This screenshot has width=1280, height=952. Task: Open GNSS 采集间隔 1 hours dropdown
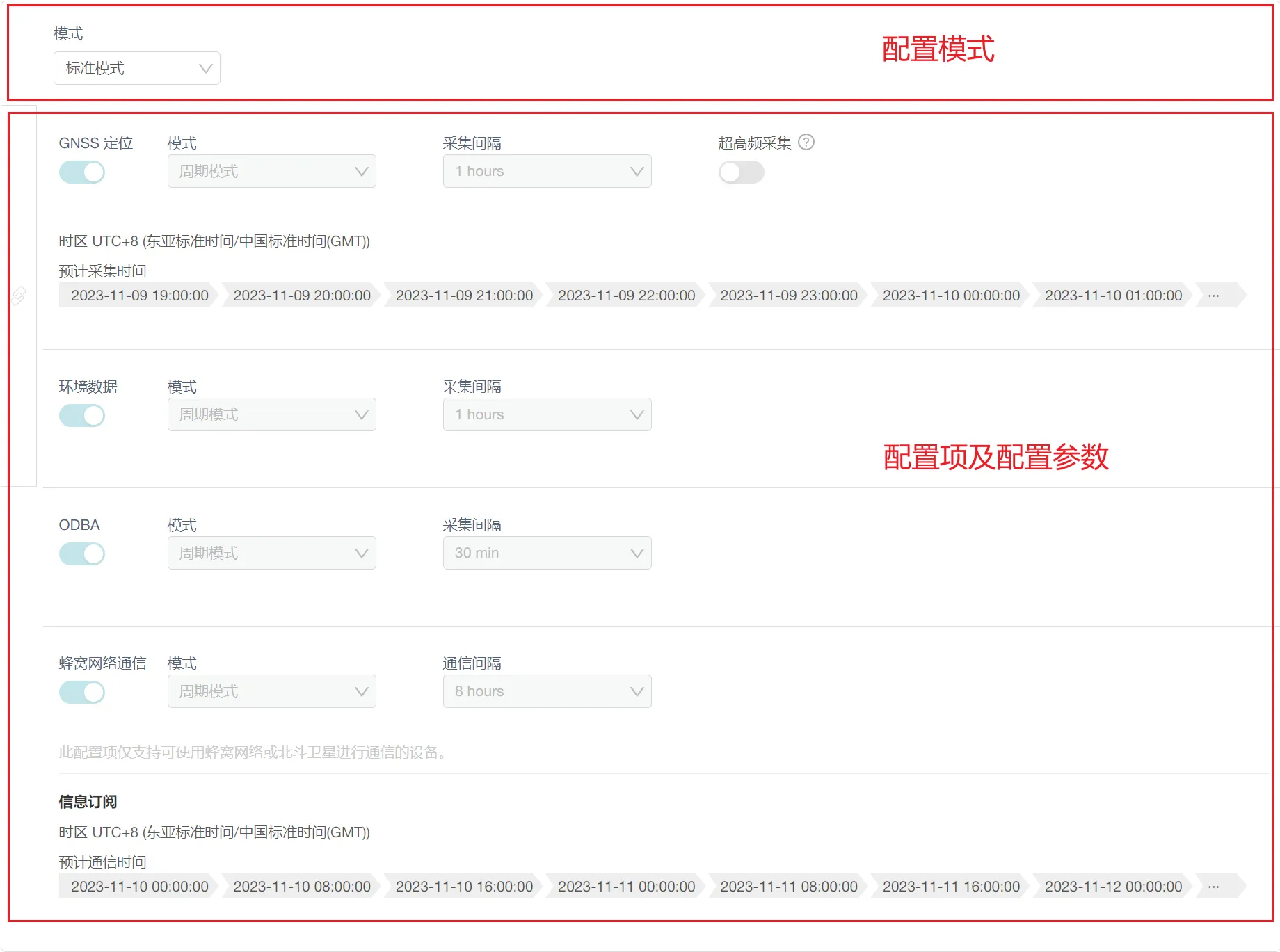tap(547, 171)
